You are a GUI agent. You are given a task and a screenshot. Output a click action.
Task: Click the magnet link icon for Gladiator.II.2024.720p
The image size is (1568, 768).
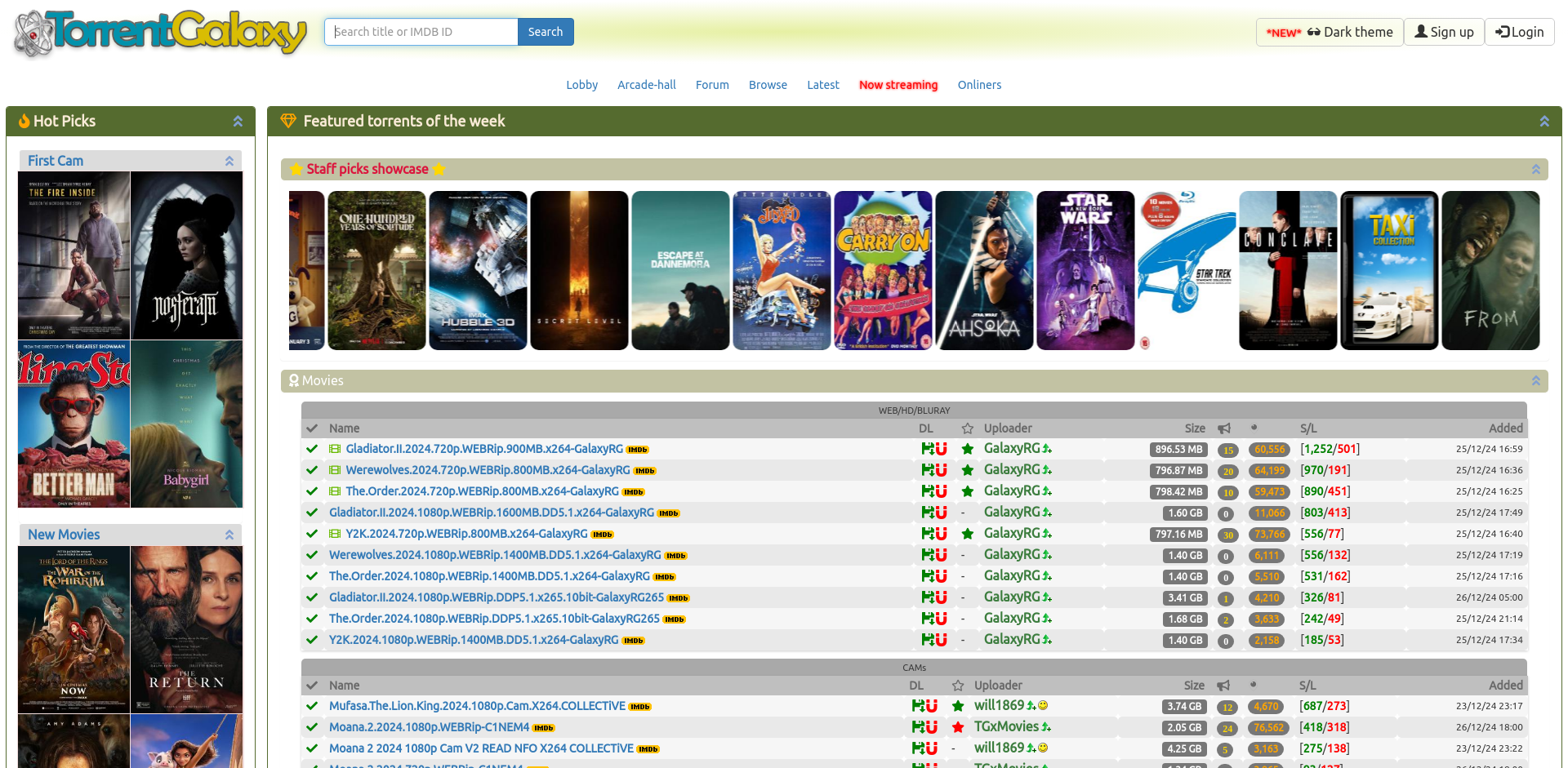tap(941, 449)
